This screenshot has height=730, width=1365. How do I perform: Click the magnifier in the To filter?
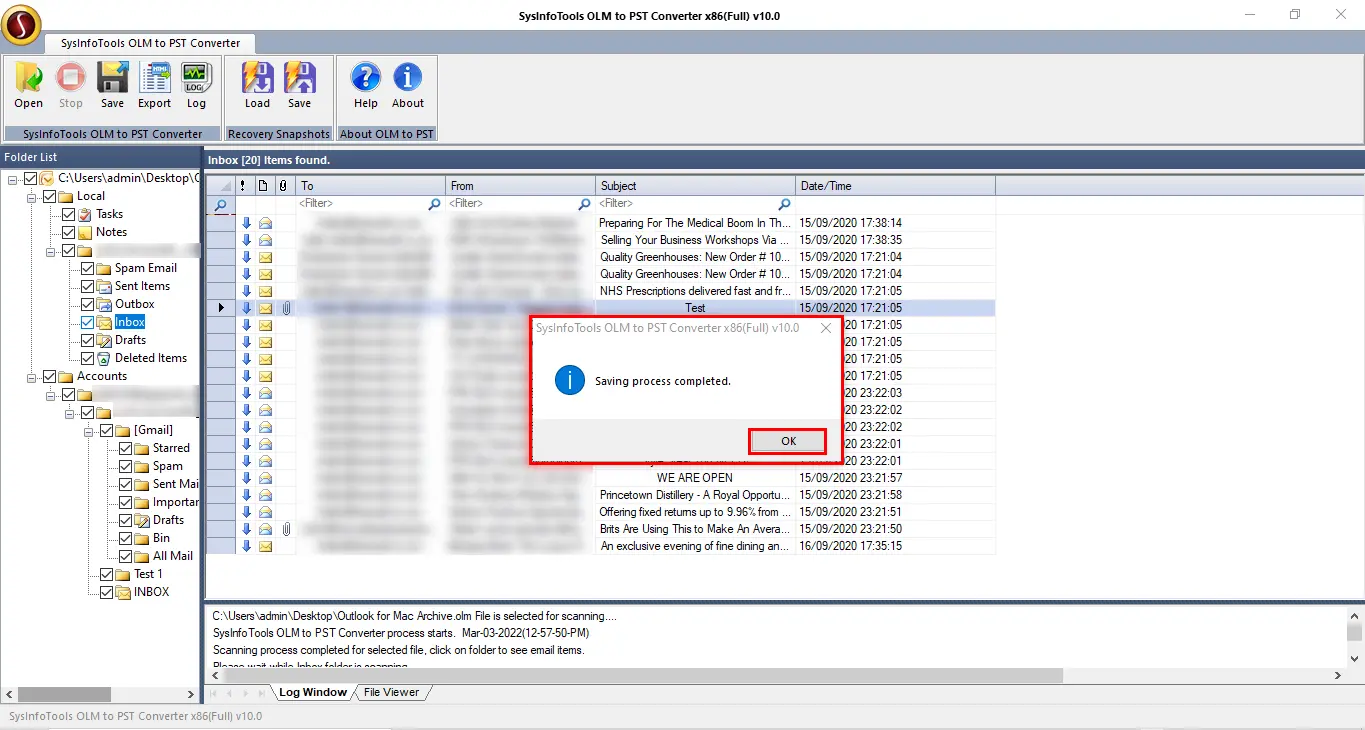pyautogui.click(x=434, y=204)
